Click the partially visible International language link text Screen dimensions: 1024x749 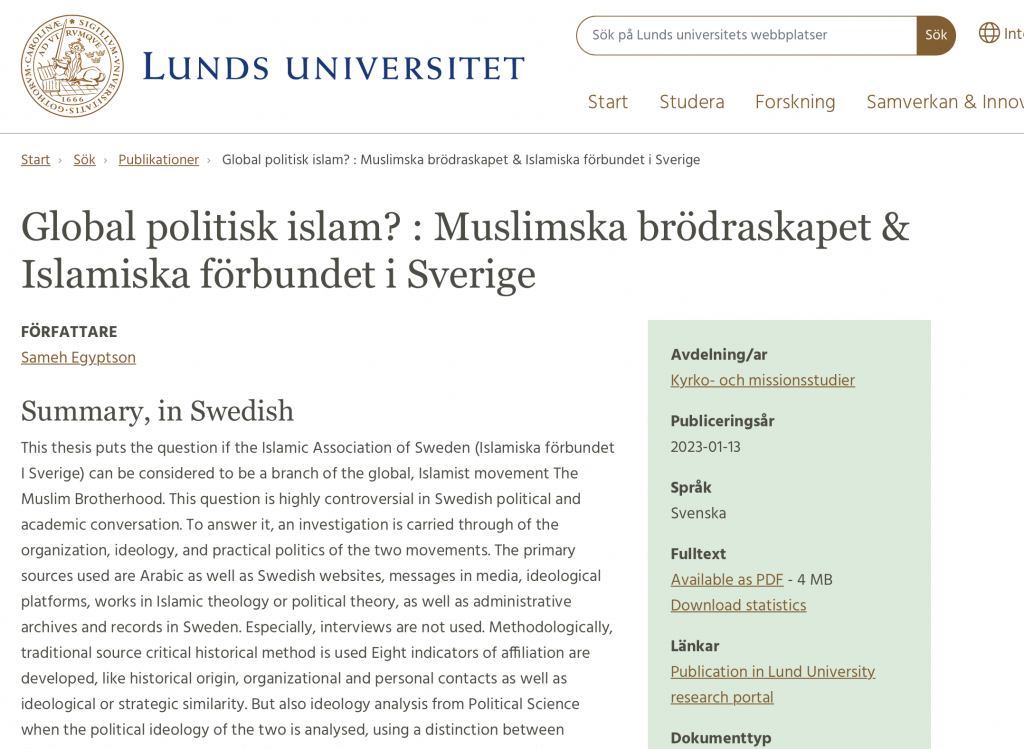(1013, 34)
